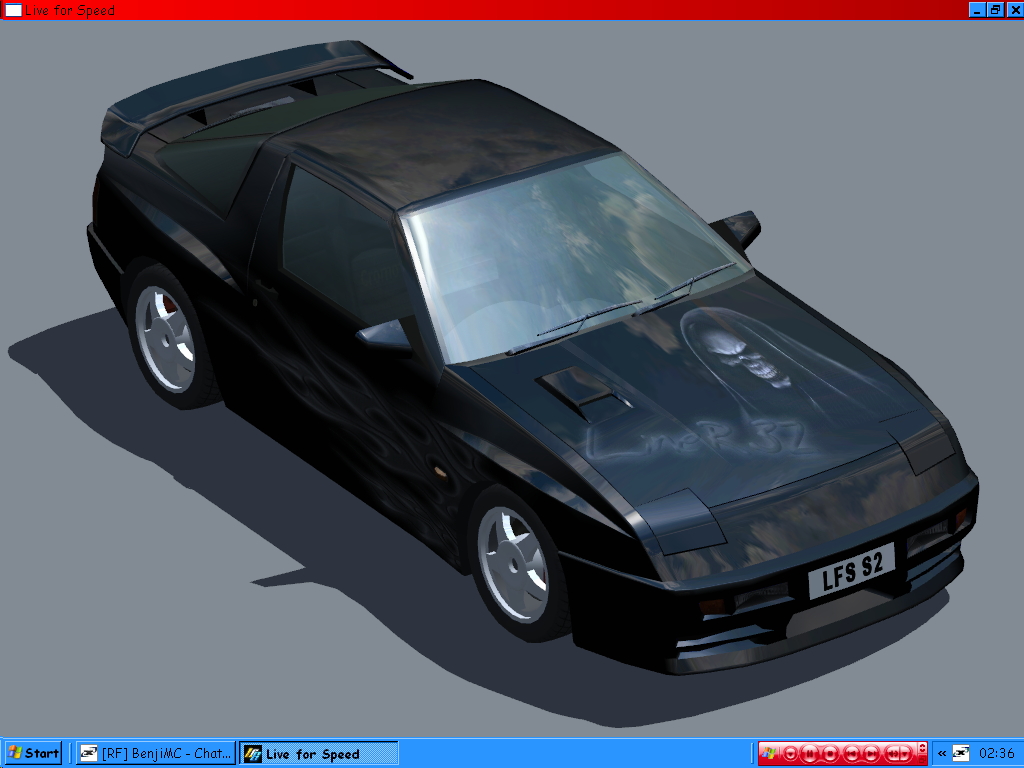Pause playback in the media player toolbar
The width and height of the screenshot is (1024, 768).
click(x=810, y=754)
